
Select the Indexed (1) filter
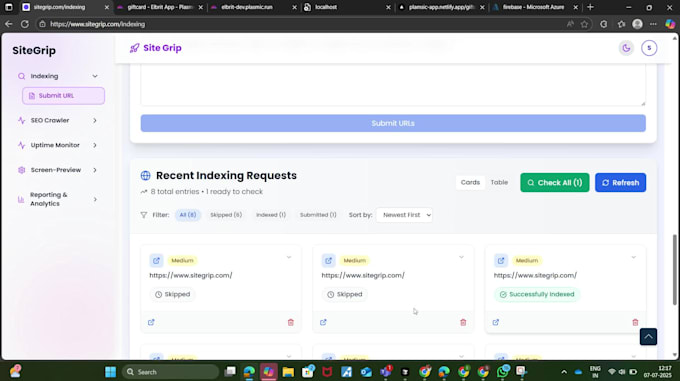(271, 215)
